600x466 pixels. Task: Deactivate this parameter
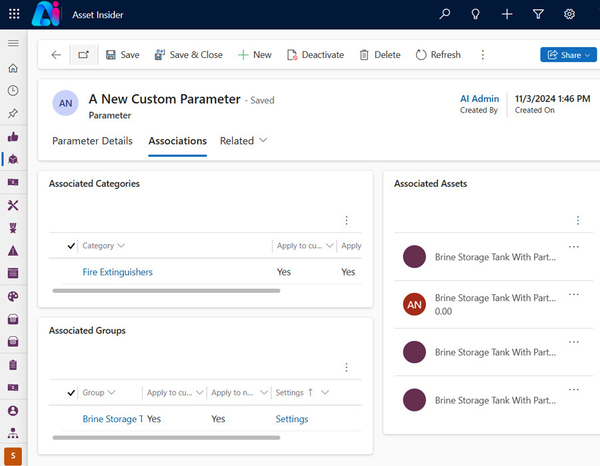click(x=315, y=55)
